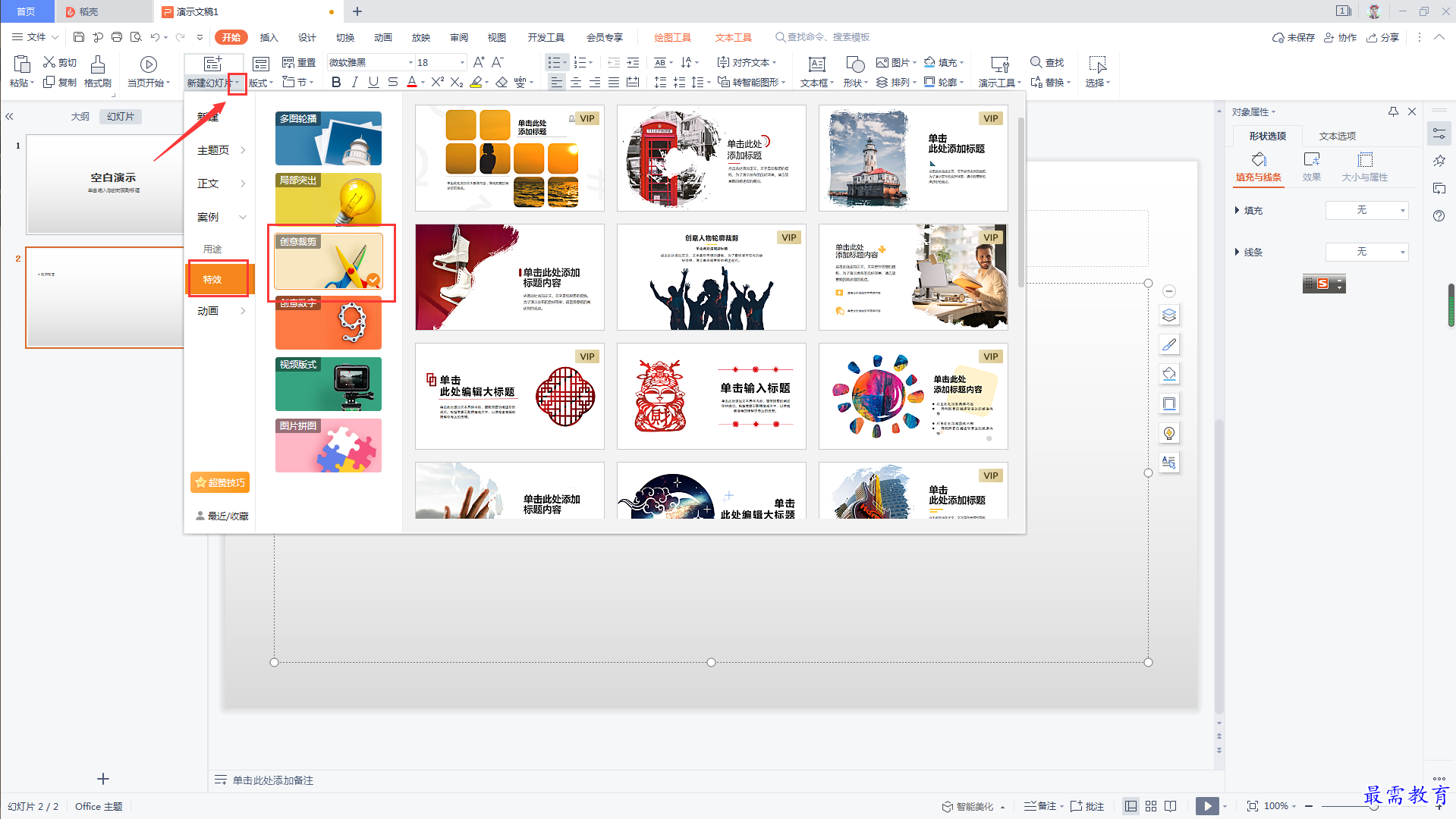The image size is (1456, 819).
Task: Open the font size dropdown
Action: (462, 63)
